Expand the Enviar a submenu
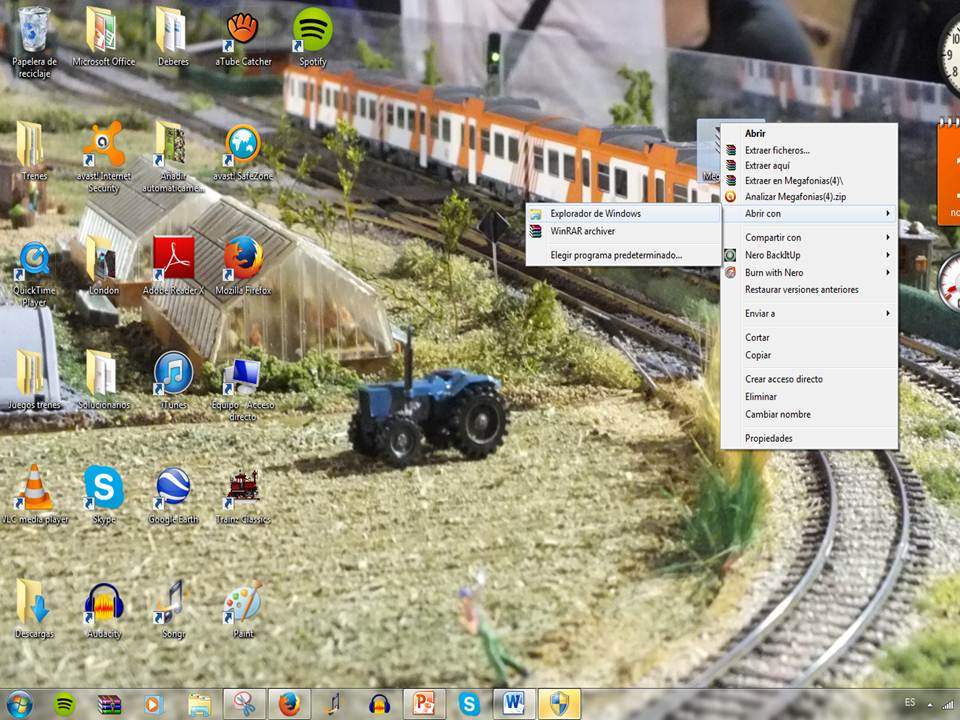Screen dimensions: 960x720 click(x=809, y=313)
